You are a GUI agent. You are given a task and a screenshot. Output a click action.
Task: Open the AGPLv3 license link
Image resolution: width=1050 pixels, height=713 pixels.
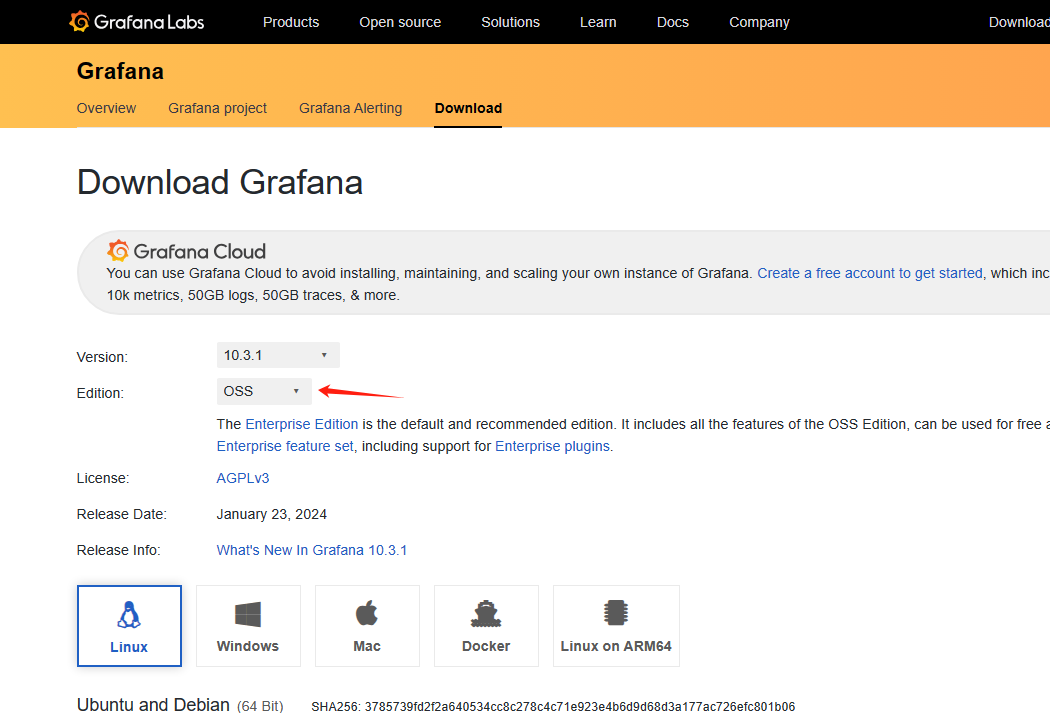(243, 478)
